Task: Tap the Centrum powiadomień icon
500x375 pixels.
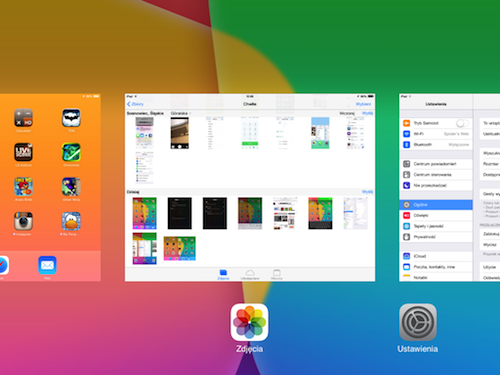Action: coord(406,164)
